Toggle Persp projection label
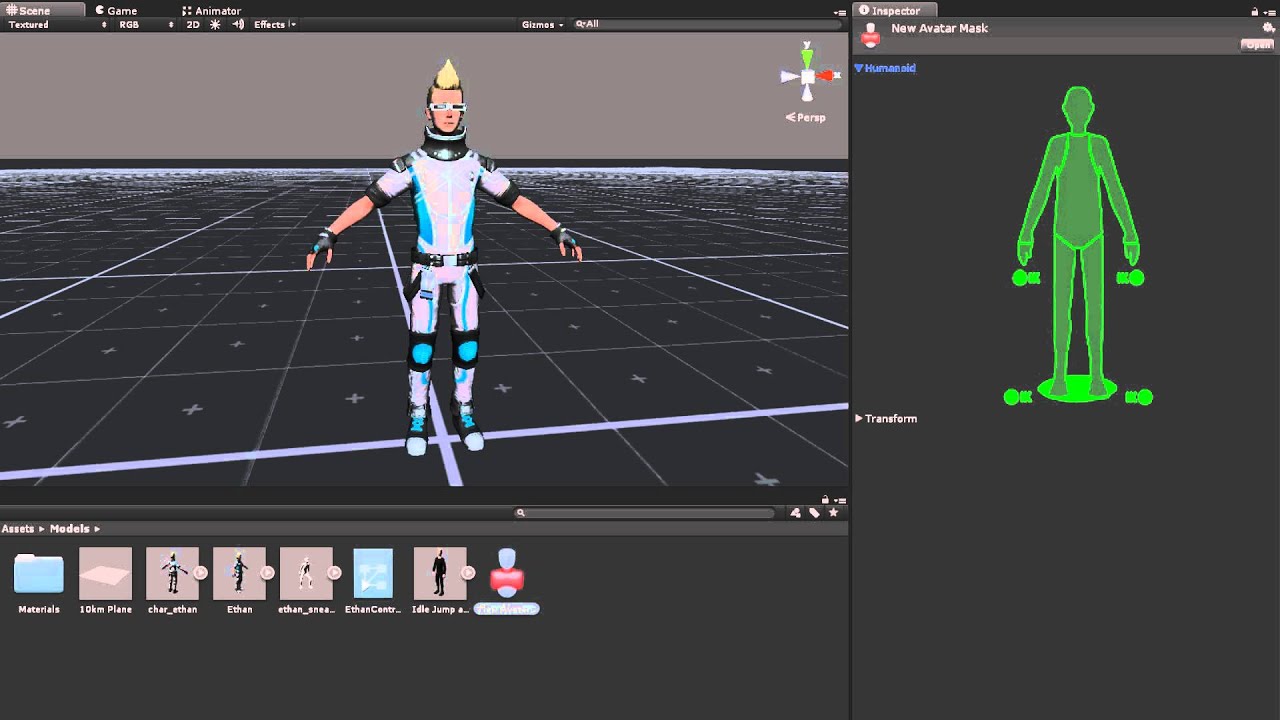The image size is (1280, 720). (806, 117)
